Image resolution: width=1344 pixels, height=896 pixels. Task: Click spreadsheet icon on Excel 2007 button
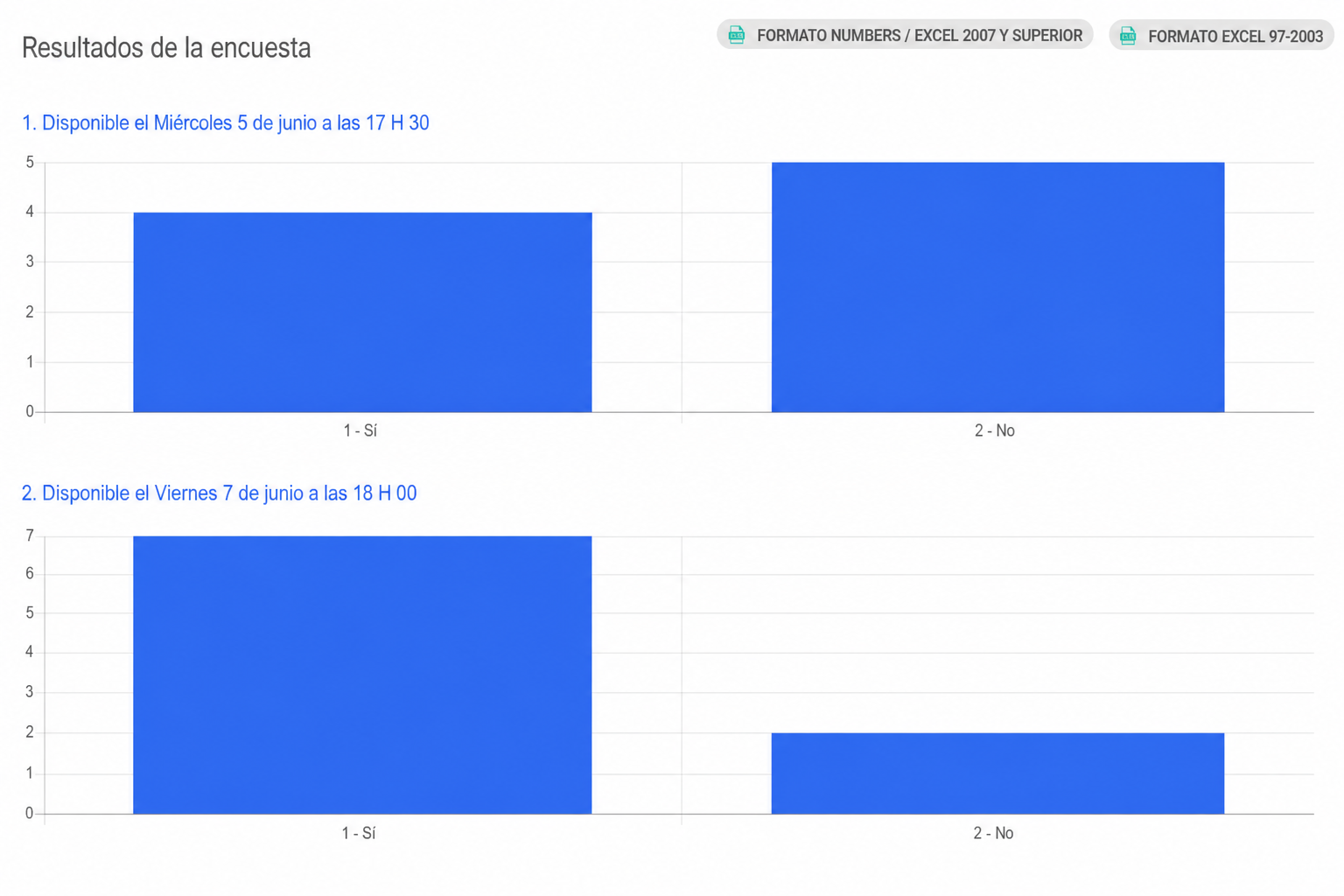pos(737,35)
